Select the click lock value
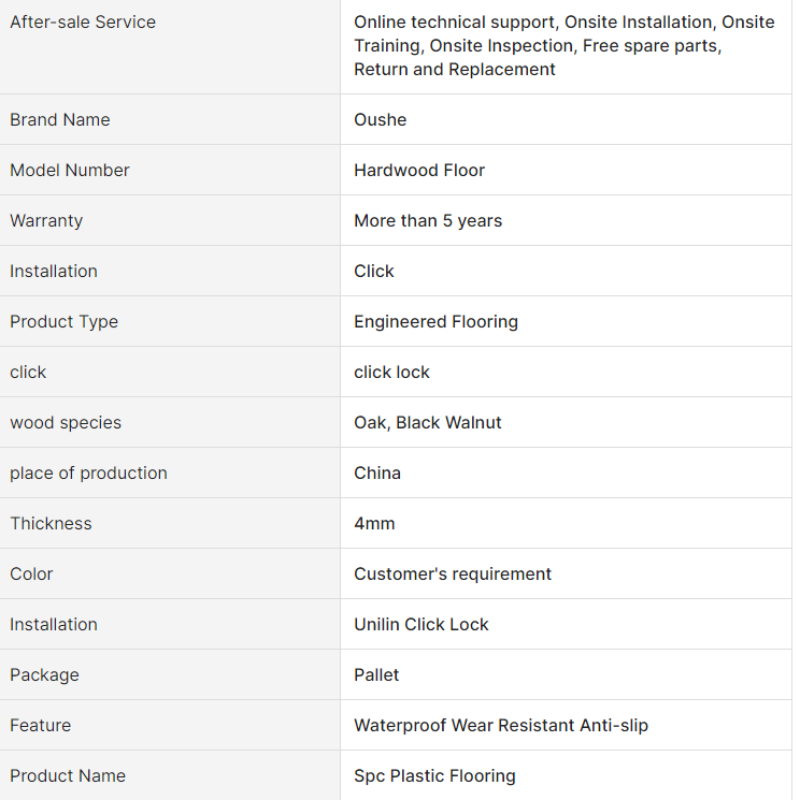800x800 pixels. pos(392,372)
